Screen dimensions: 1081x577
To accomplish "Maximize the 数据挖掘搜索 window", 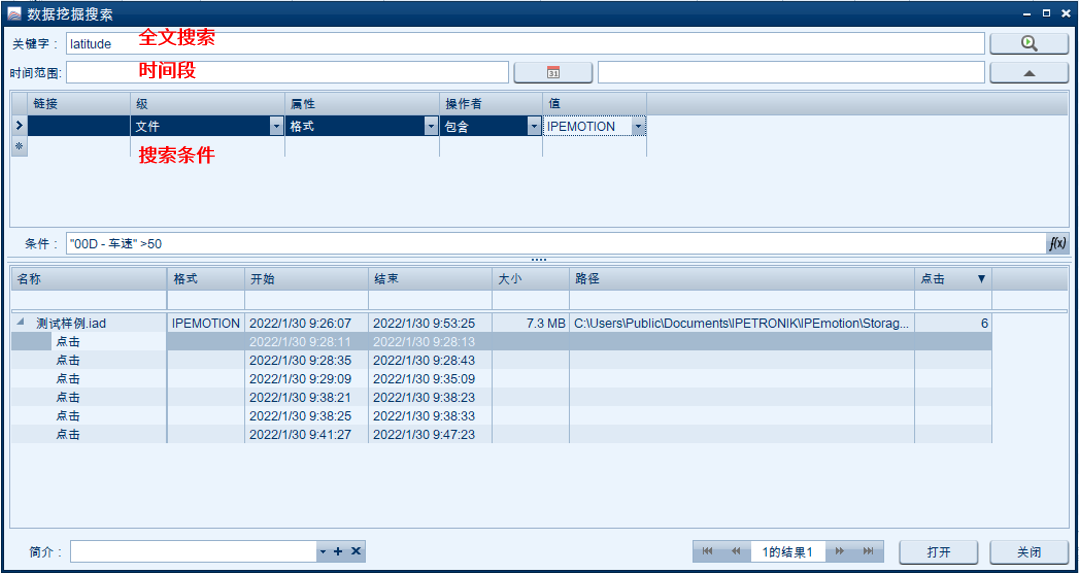I will (x=1046, y=13).
